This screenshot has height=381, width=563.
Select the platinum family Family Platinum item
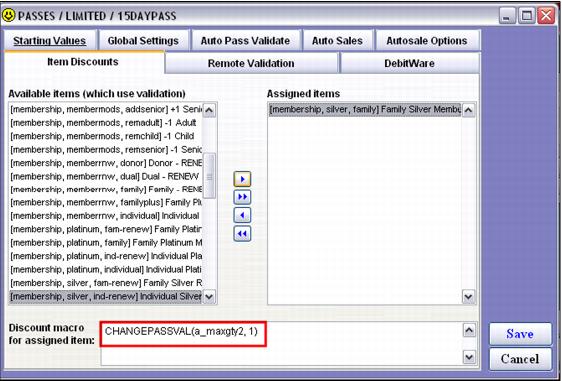coord(106,243)
